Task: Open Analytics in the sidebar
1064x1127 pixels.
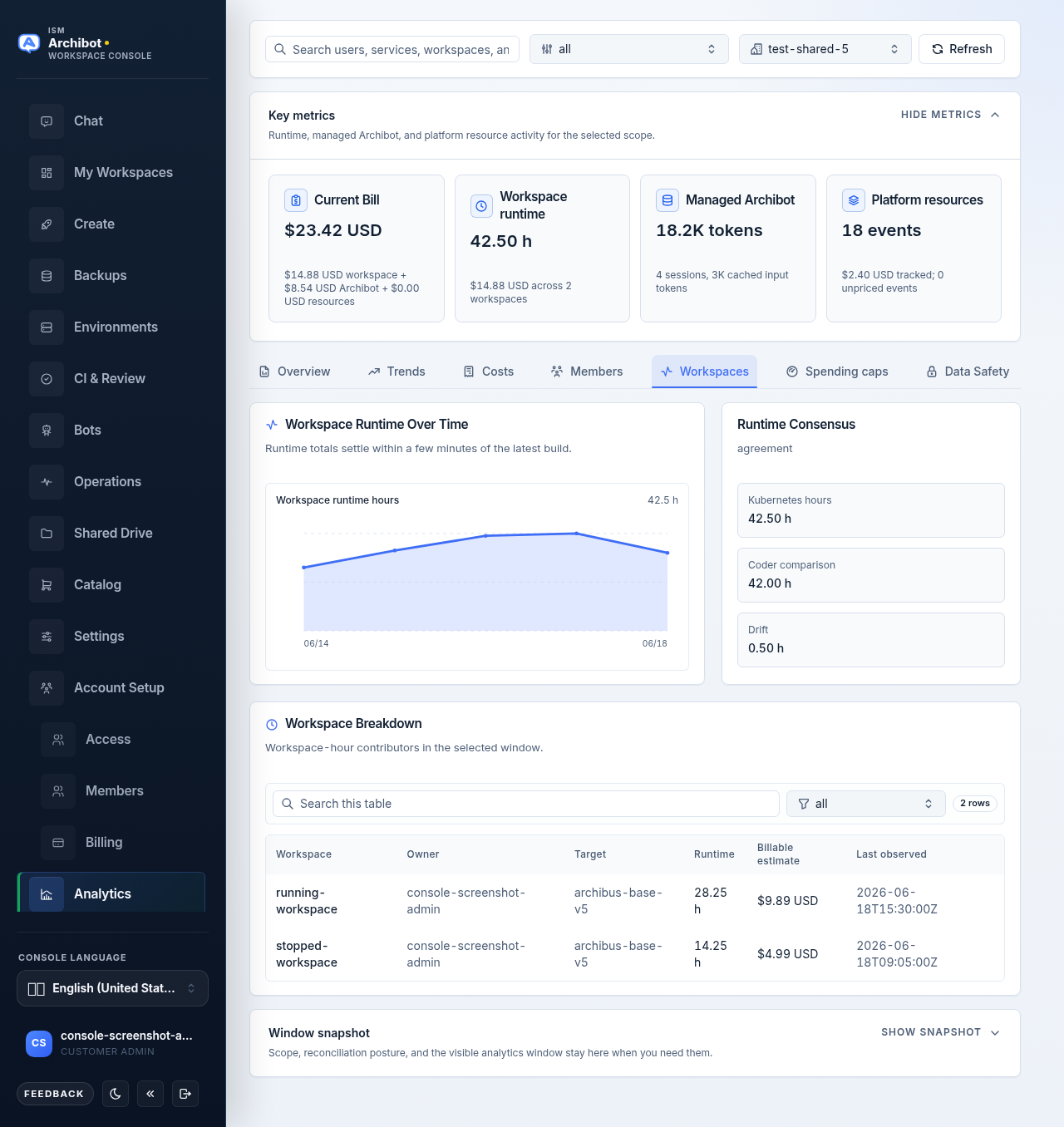Action: [x=111, y=893]
